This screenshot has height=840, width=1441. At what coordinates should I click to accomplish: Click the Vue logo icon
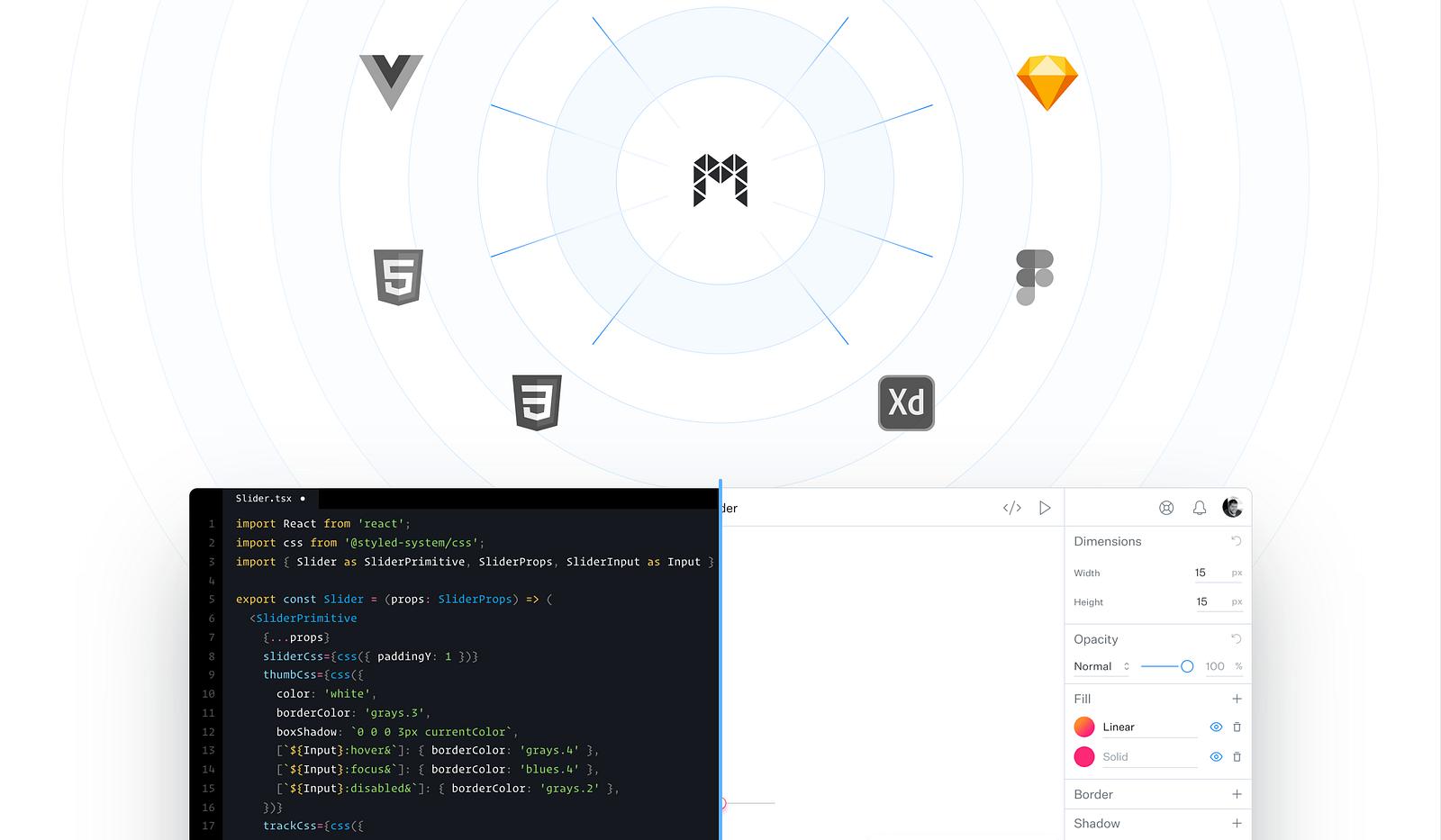click(391, 82)
